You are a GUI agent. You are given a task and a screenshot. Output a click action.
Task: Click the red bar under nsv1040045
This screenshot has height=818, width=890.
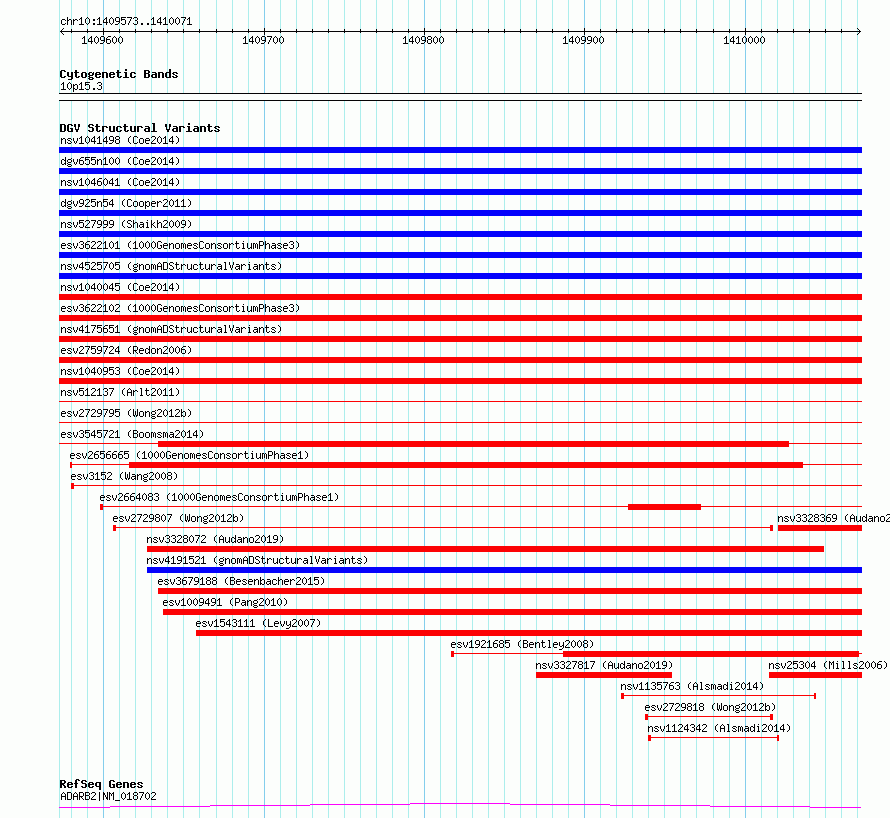tap(460, 297)
